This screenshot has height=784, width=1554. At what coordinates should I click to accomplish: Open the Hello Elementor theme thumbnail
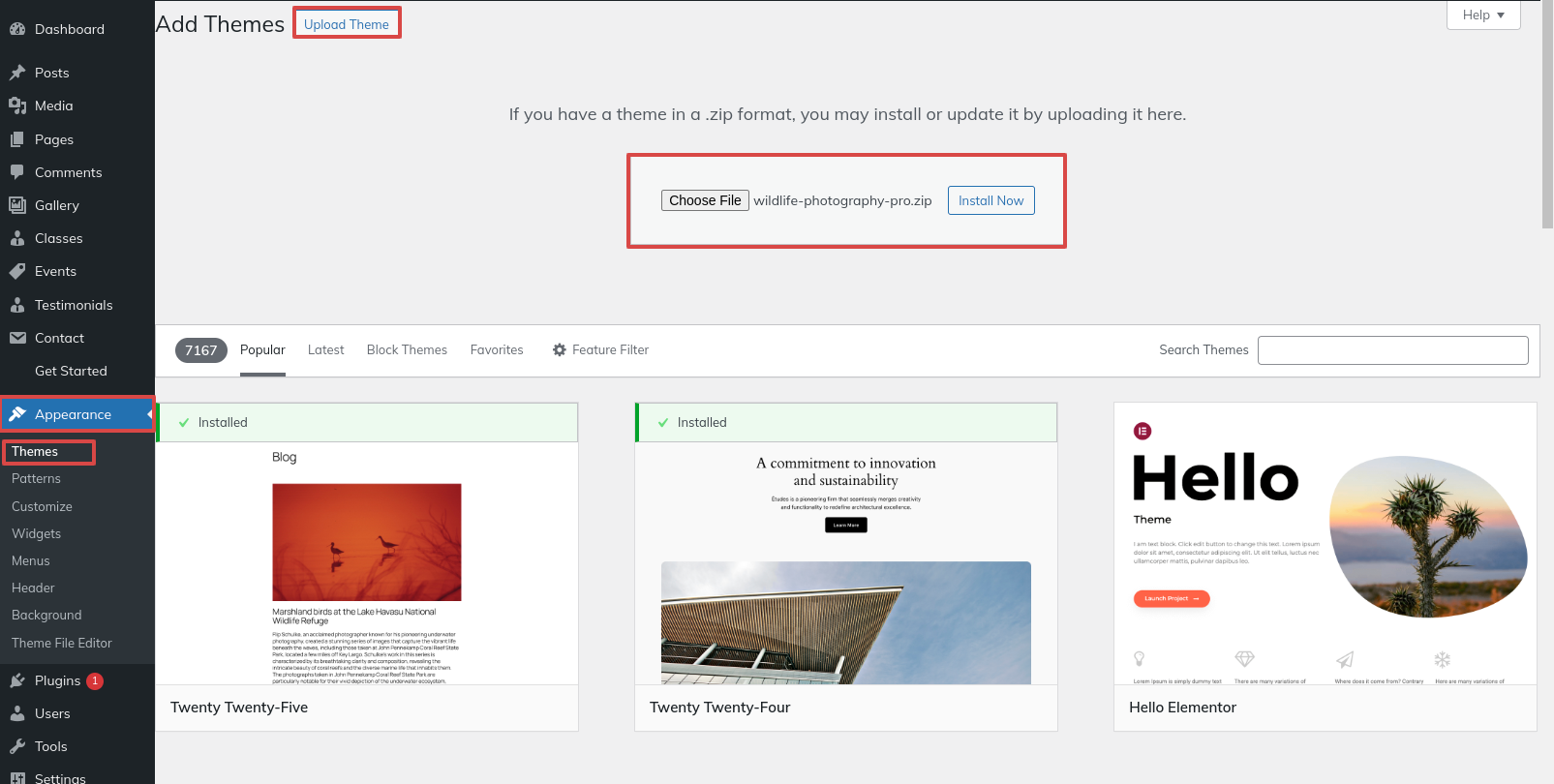pyautogui.click(x=1325, y=544)
